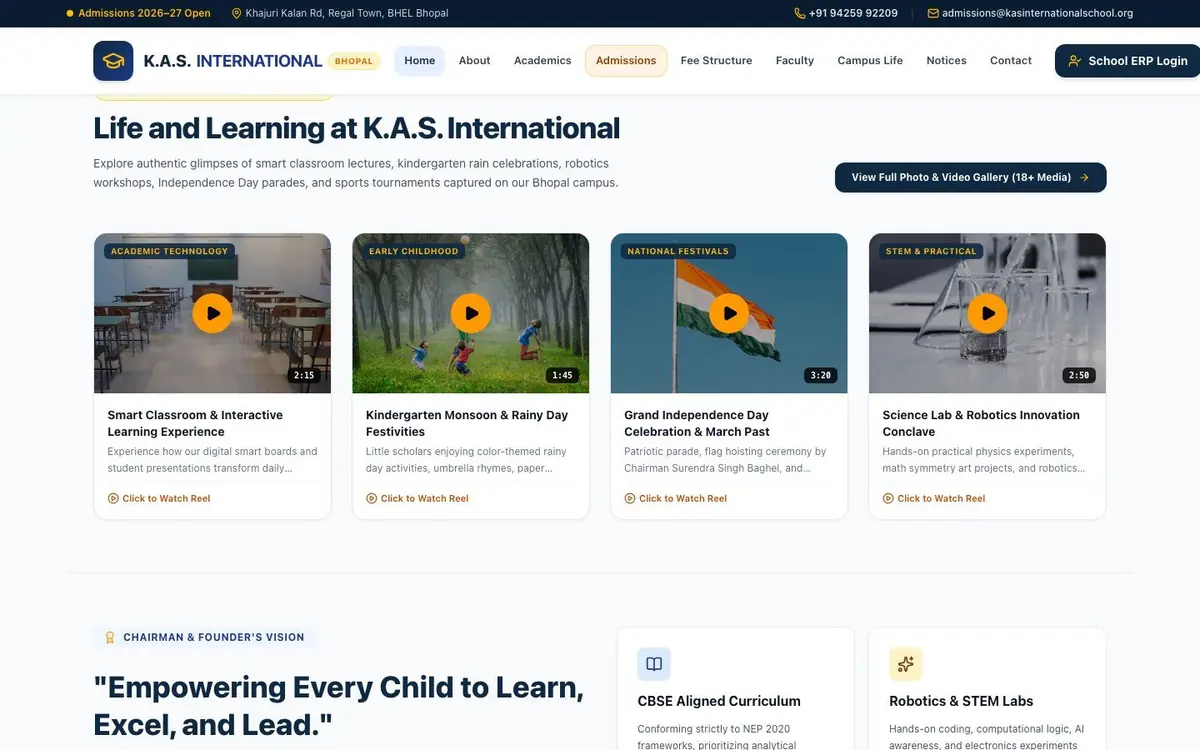Open the Indian flag video thumbnail
The image size is (1200, 750).
[729, 313]
